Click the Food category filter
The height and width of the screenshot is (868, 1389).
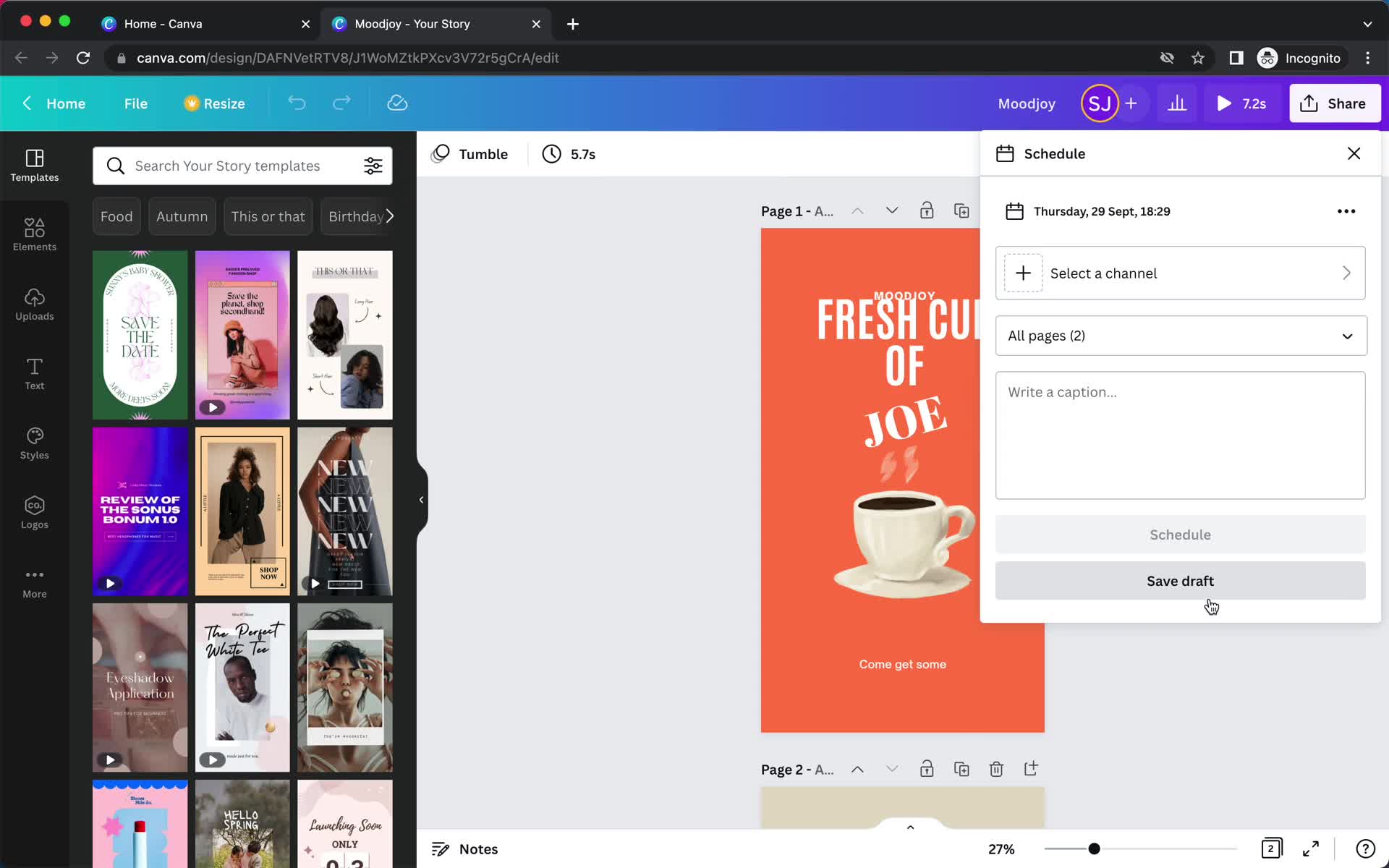(116, 216)
